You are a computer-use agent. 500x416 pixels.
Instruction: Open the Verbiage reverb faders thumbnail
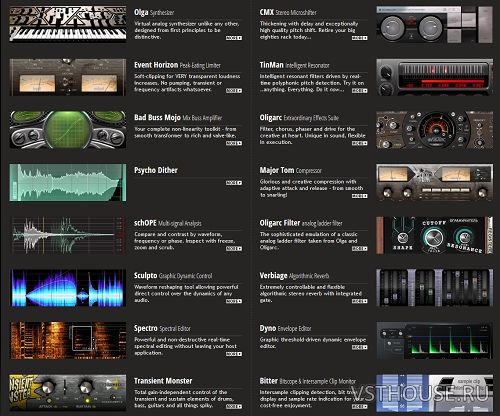point(435,288)
